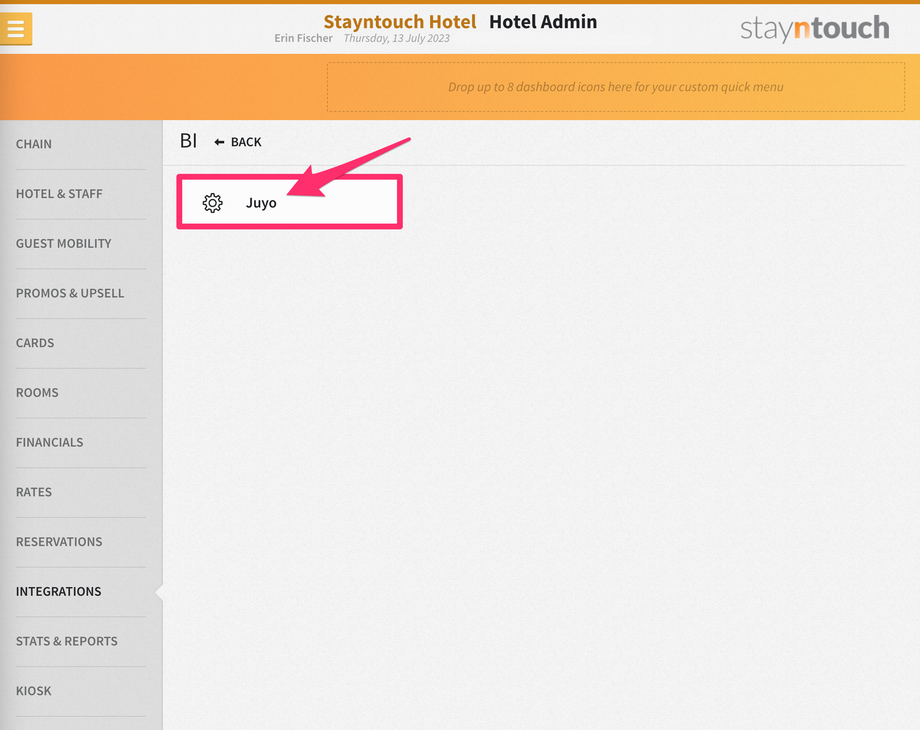Click the Erin Fischer user name
Viewport: 920px width, 730px height.
pos(303,38)
